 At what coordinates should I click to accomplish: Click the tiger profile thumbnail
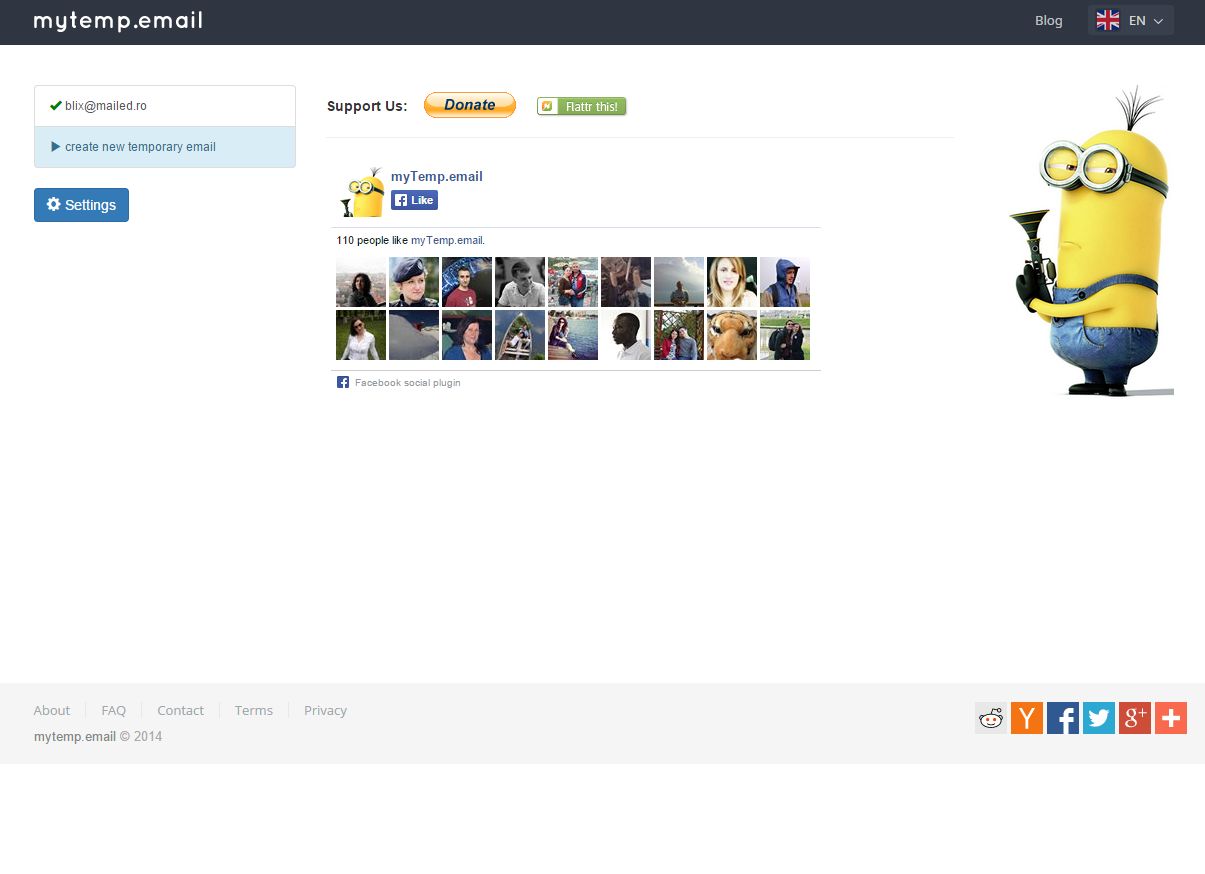pos(732,335)
